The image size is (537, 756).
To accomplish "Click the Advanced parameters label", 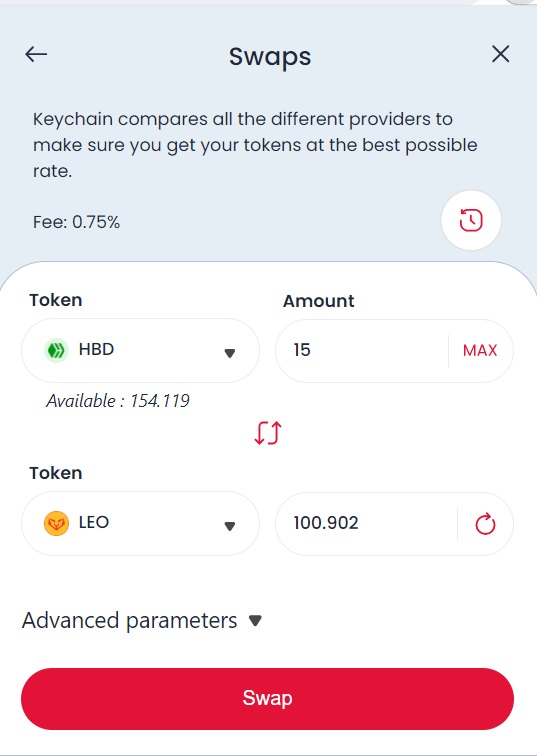I will pos(130,621).
